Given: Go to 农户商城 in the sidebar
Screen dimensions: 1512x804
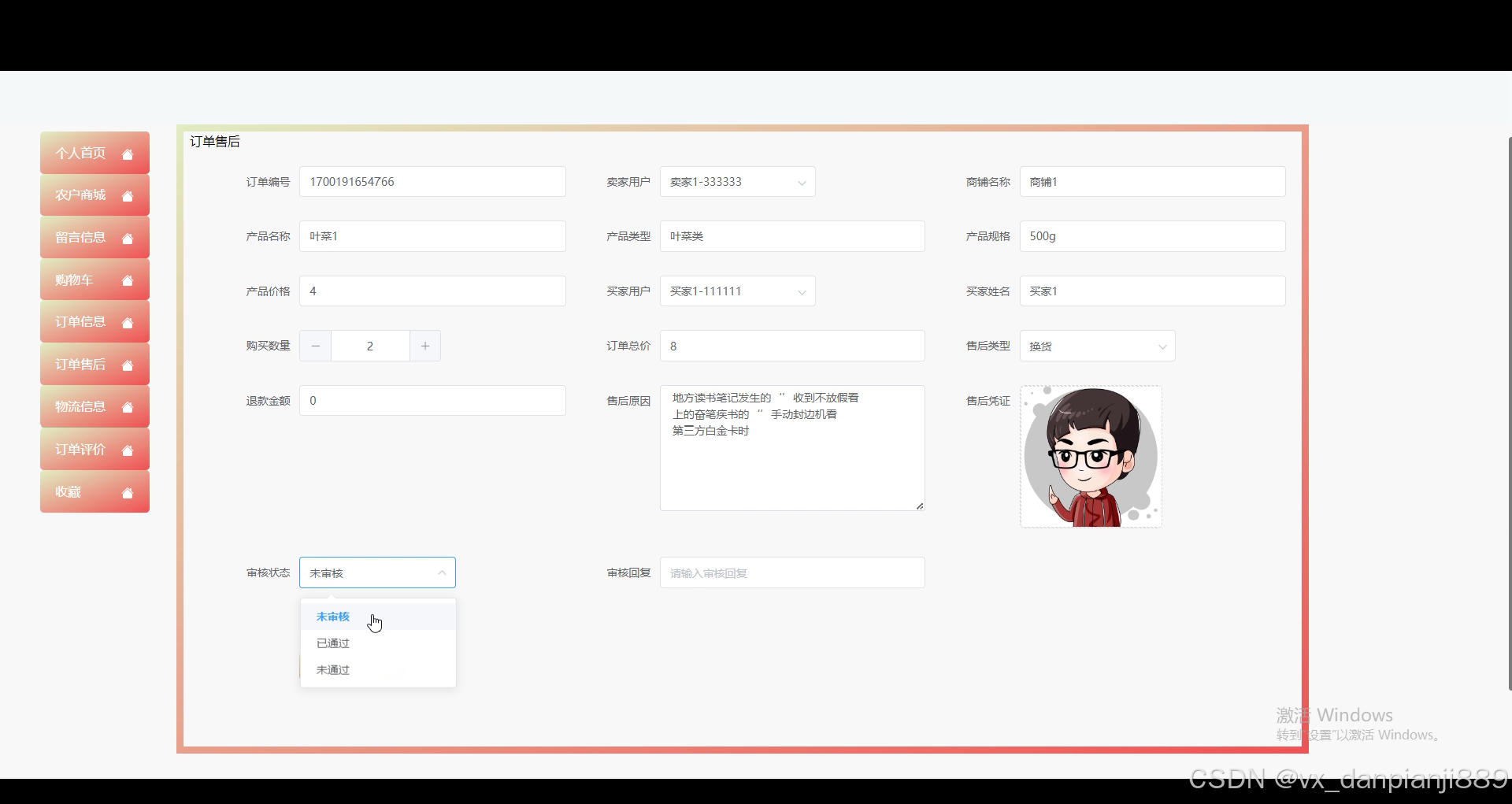Looking at the screenshot, I should [x=94, y=195].
